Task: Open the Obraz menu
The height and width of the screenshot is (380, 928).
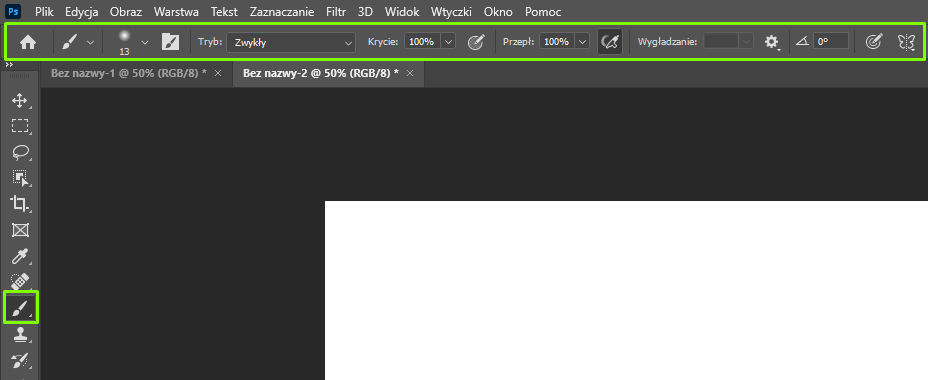Action: click(125, 12)
